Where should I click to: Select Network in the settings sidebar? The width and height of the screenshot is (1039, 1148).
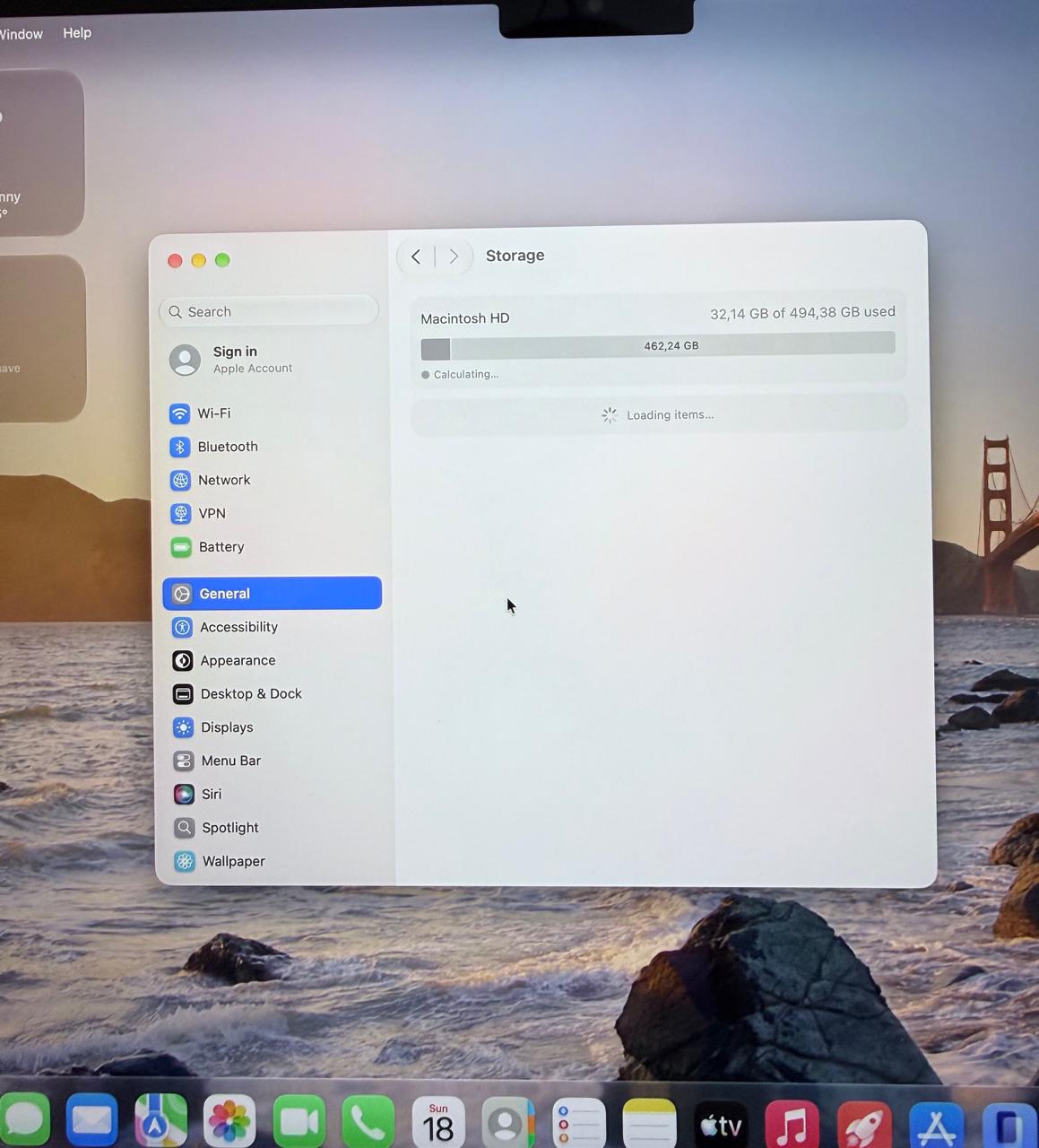[272, 480]
